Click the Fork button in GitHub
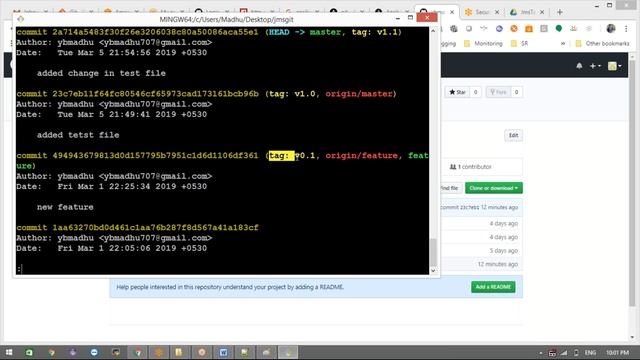640x360 pixels. click(498, 92)
